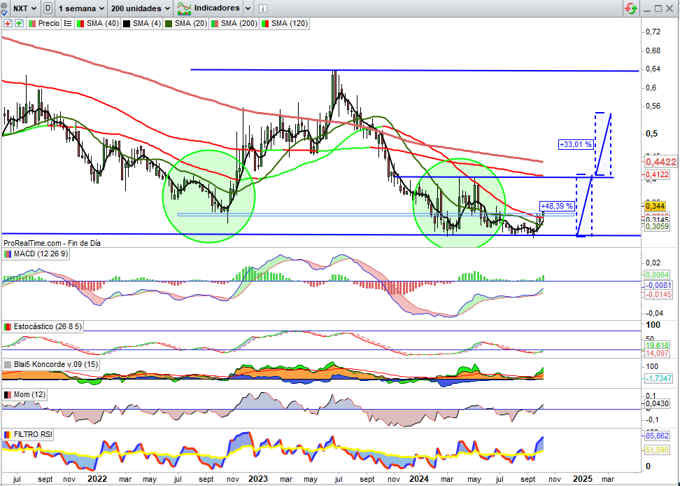The image size is (680, 486).
Task: Open the 1 semana timeframe dropdown
Action: click(82, 8)
